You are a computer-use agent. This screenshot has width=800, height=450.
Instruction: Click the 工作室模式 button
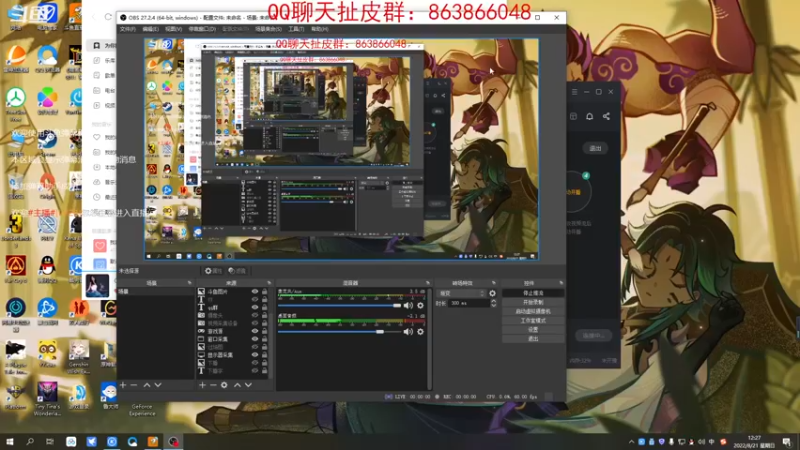[533, 320]
